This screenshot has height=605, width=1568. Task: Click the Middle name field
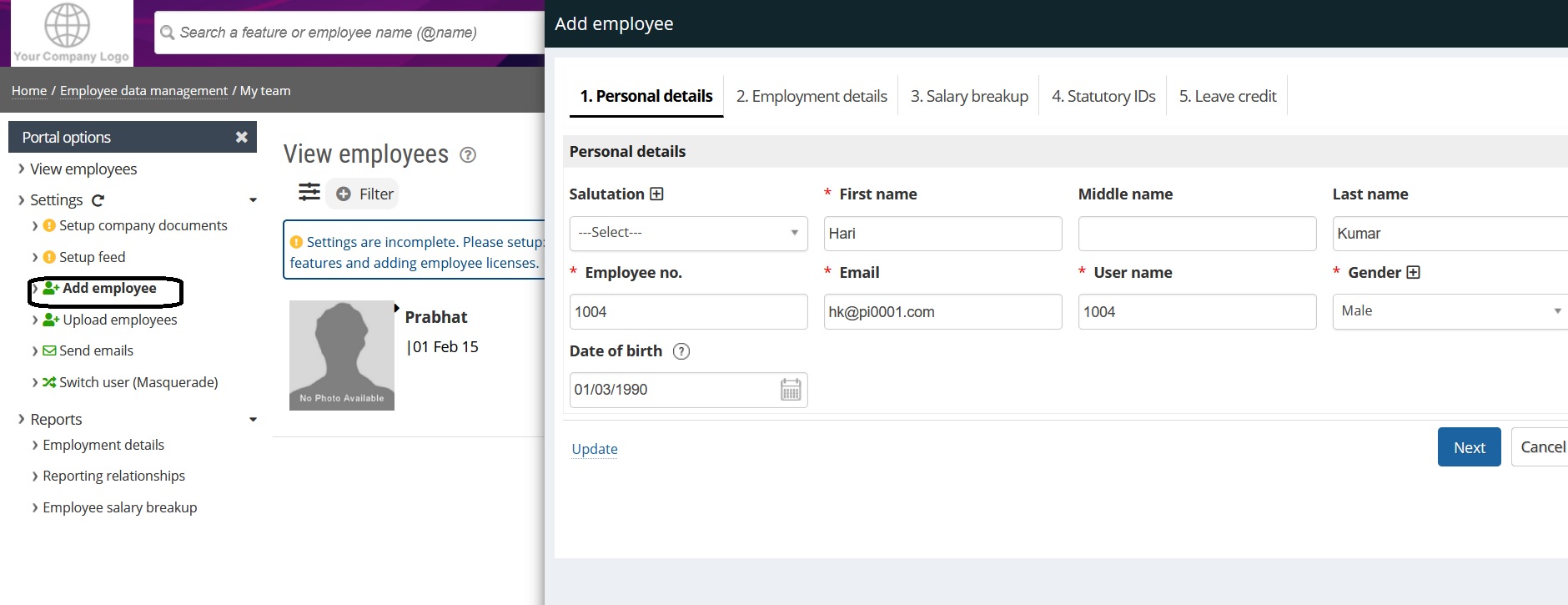tap(1198, 234)
